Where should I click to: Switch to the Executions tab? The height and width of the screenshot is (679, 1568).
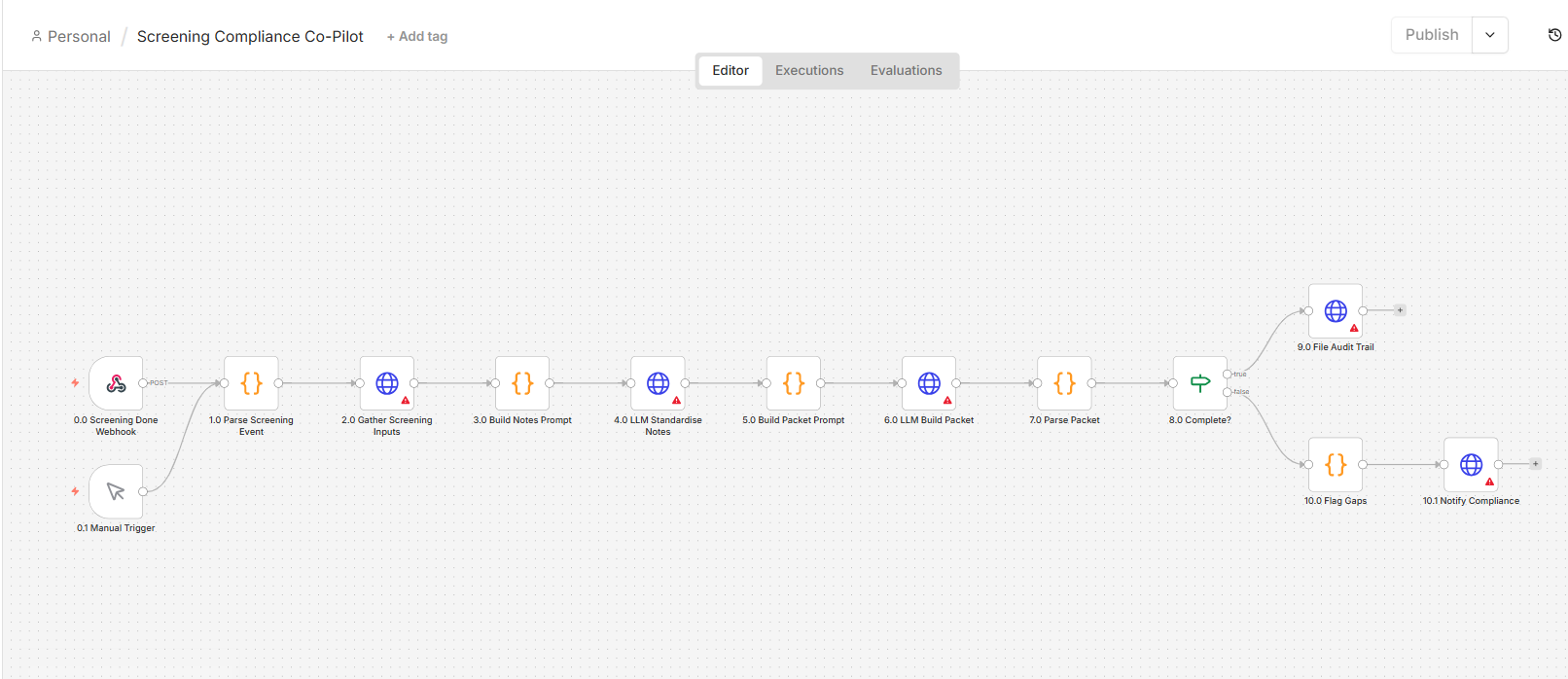point(809,71)
